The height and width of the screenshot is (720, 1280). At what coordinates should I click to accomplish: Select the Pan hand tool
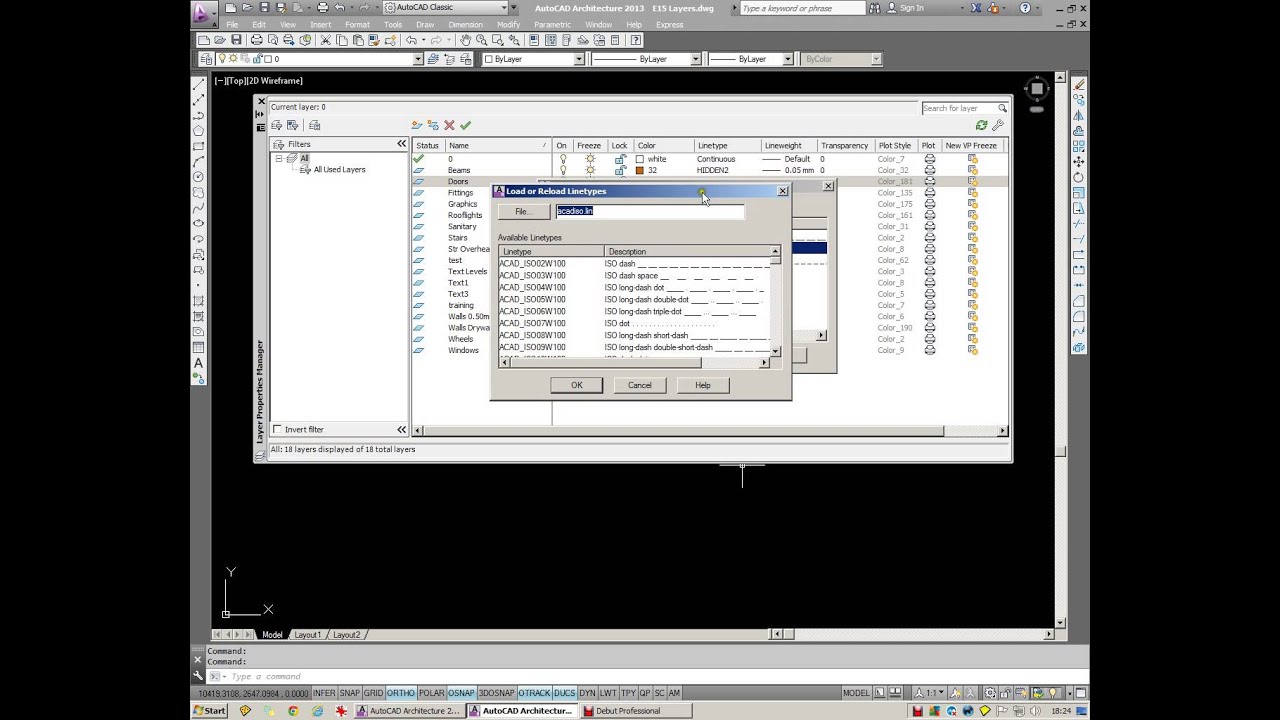click(x=465, y=40)
